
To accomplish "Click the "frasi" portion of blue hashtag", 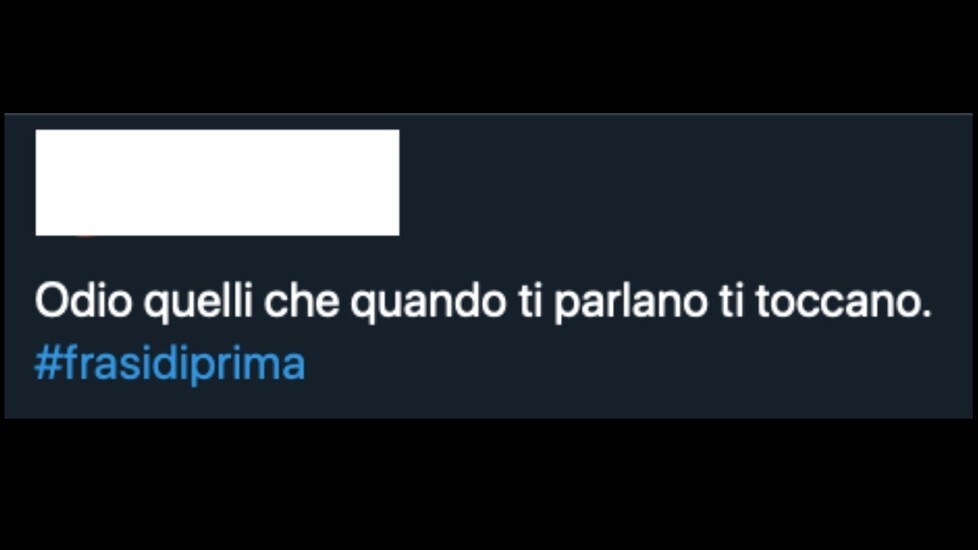I will click(105, 363).
